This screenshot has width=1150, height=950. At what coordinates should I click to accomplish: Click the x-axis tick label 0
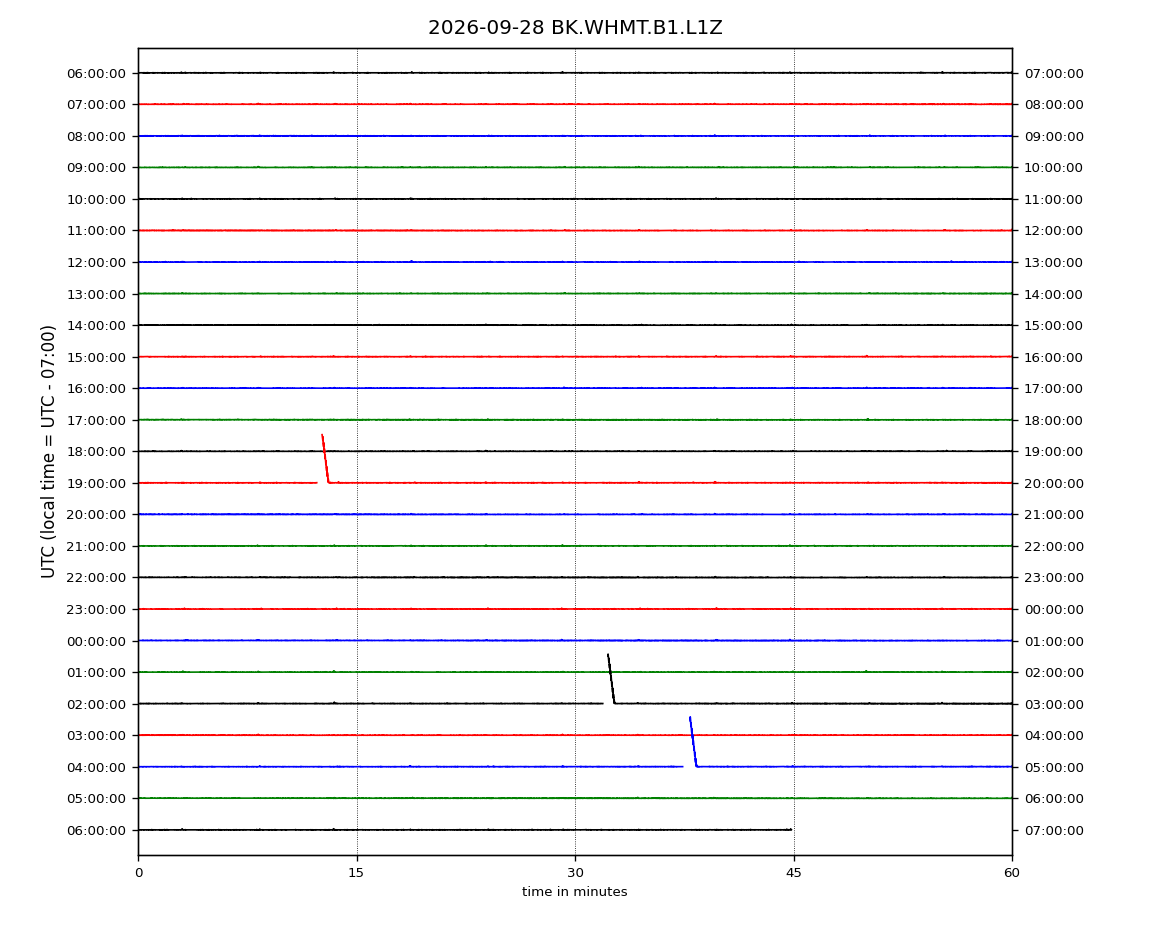pos(139,872)
